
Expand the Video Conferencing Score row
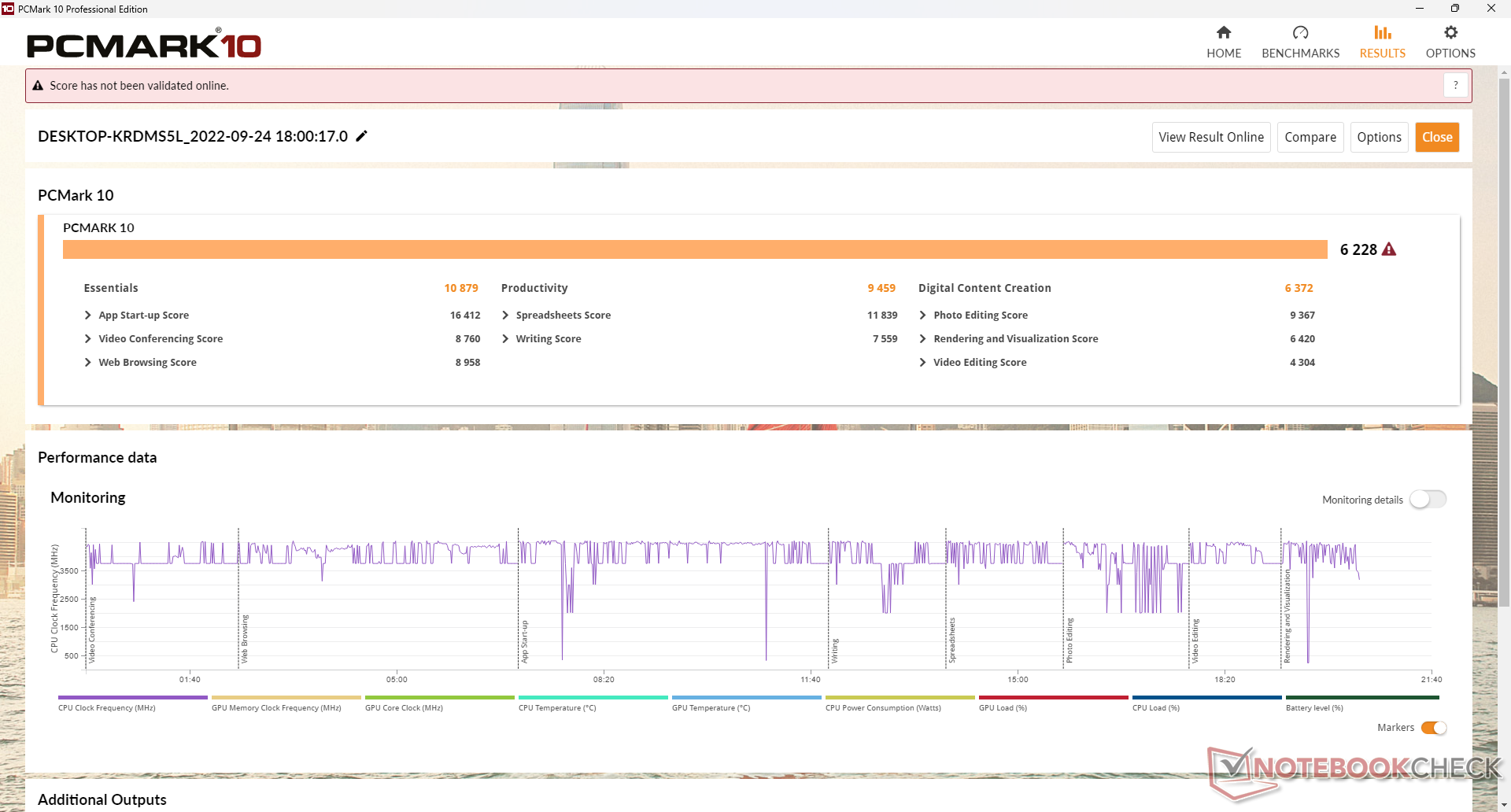click(x=88, y=339)
